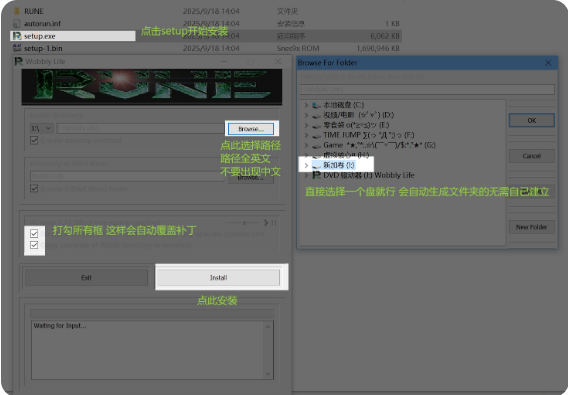
Task: Expand the (D:) drive tree node
Action: (306, 115)
